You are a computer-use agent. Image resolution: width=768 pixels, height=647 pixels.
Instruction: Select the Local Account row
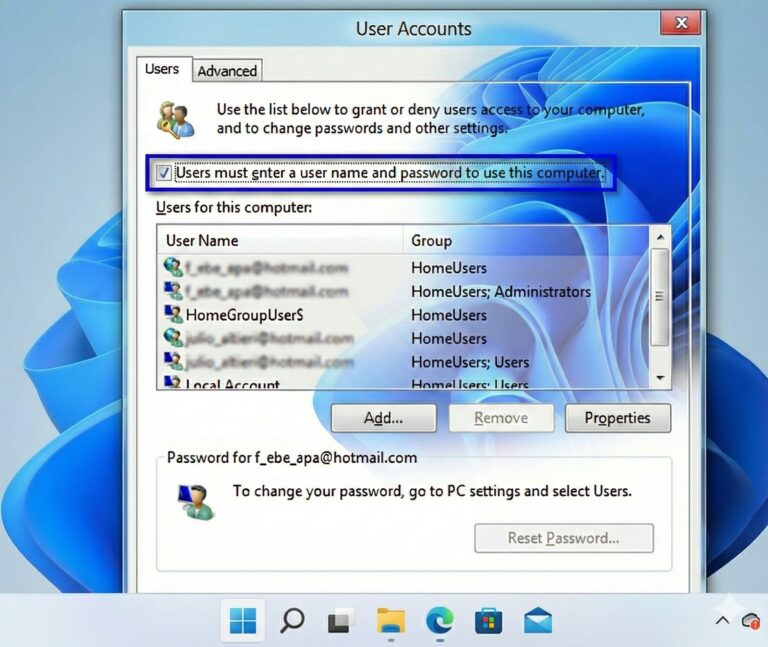tap(404, 383)
